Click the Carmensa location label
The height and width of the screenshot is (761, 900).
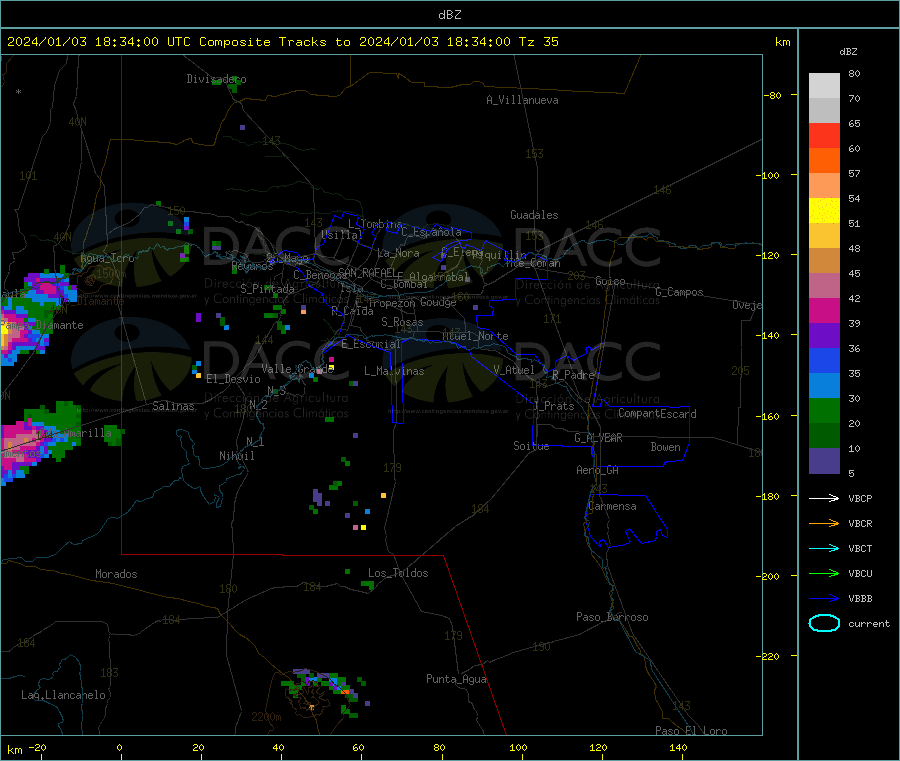click(612, 506)
